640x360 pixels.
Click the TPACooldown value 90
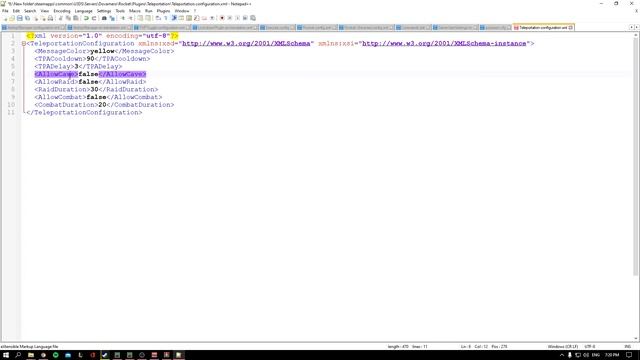point(90,59)
